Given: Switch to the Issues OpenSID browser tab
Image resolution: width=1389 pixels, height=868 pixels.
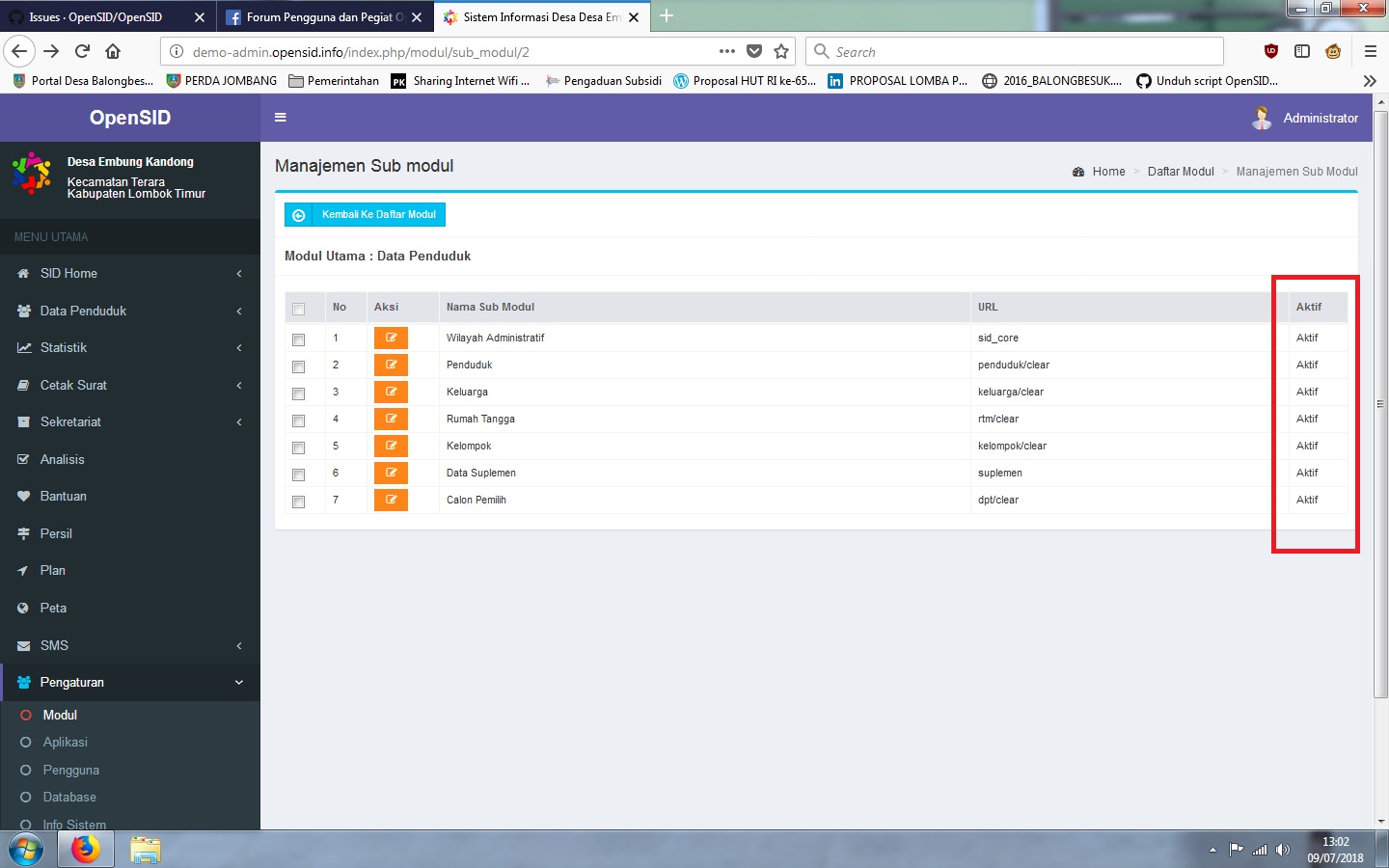Looking at the screenshot, I should coord(96,16).
